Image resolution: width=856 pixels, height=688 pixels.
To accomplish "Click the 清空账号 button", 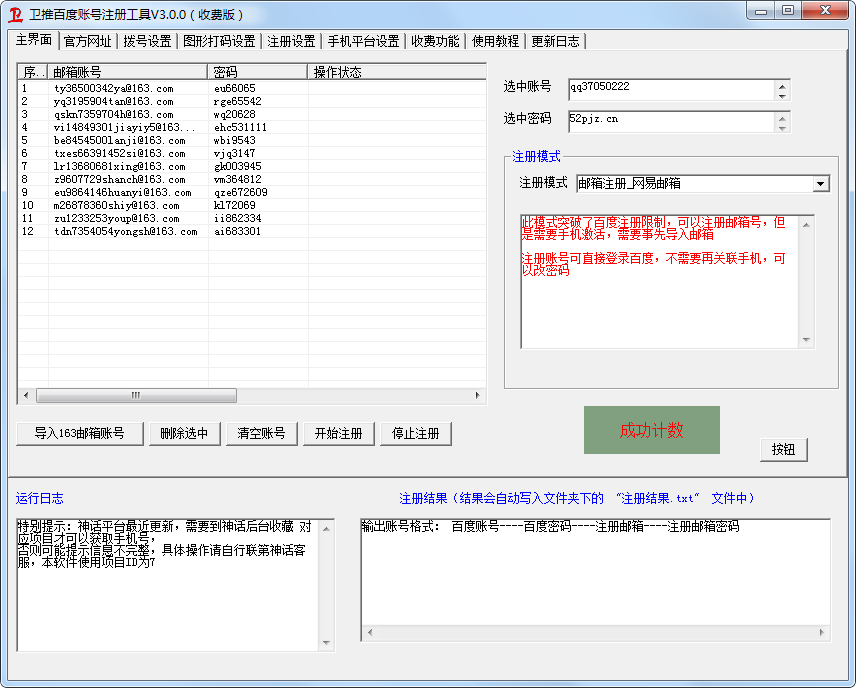I will click(261, 433).
